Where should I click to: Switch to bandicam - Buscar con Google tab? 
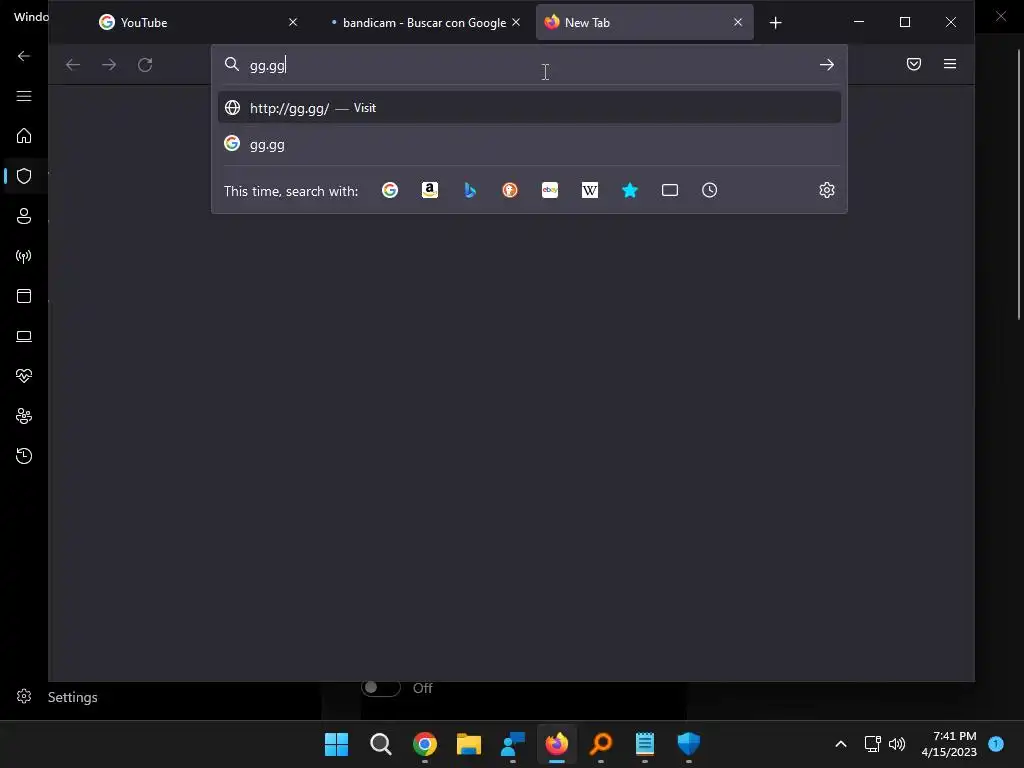pyautogui.click(x=424, y=23)
